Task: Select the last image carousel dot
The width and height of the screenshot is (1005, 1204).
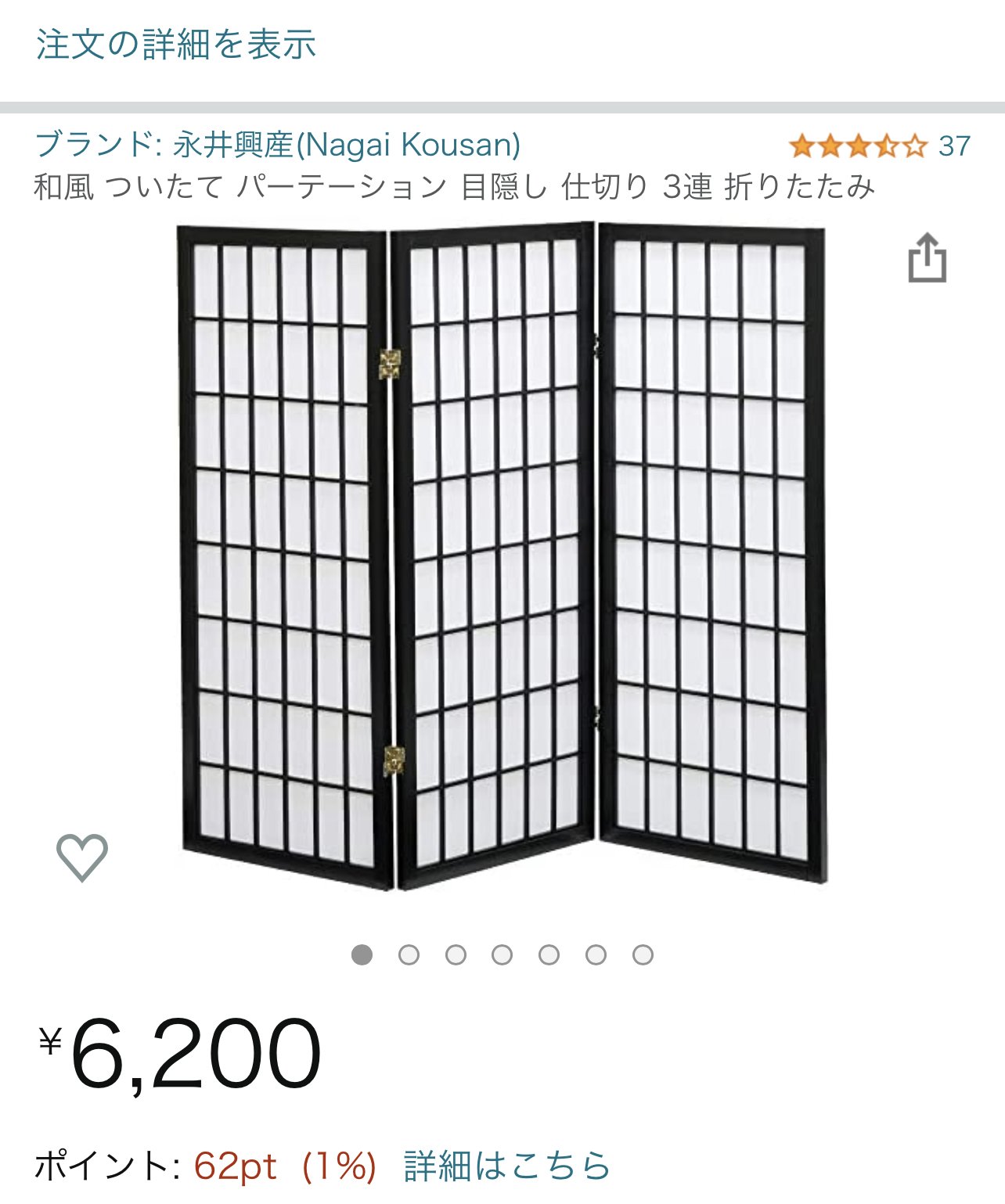Action: pyautogui.click(x=643, y=954)
